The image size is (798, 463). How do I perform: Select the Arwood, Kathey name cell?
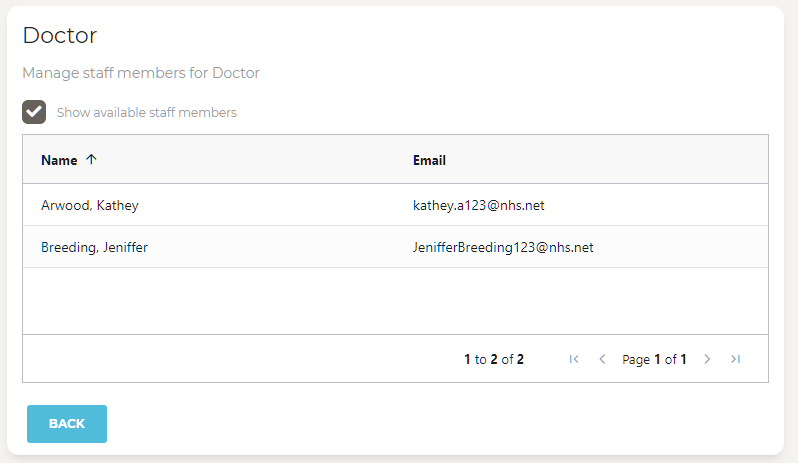(90, 205)
